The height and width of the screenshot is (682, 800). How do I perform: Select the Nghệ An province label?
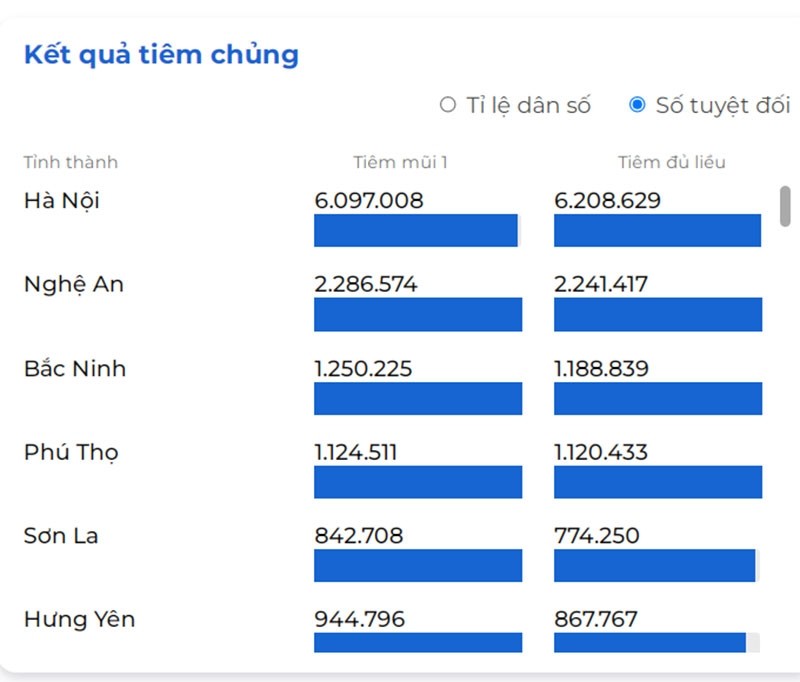(74, 284)
